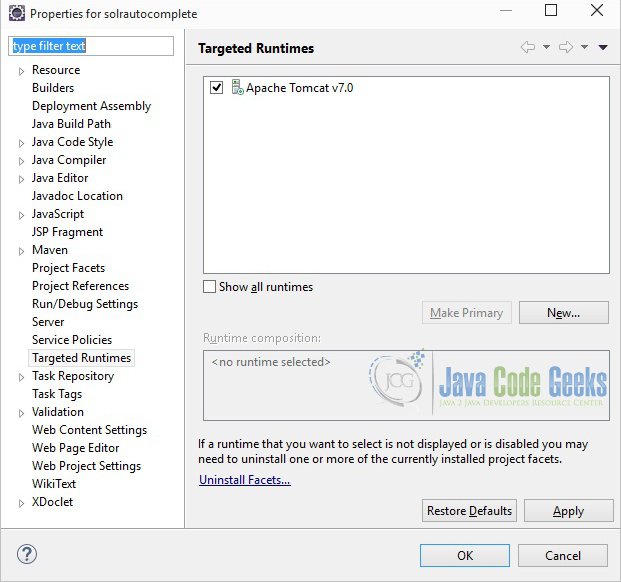The height and width of the screenshot is (582, 621).
Task: Expand the JavaScript node
Action: click(21, 215)
